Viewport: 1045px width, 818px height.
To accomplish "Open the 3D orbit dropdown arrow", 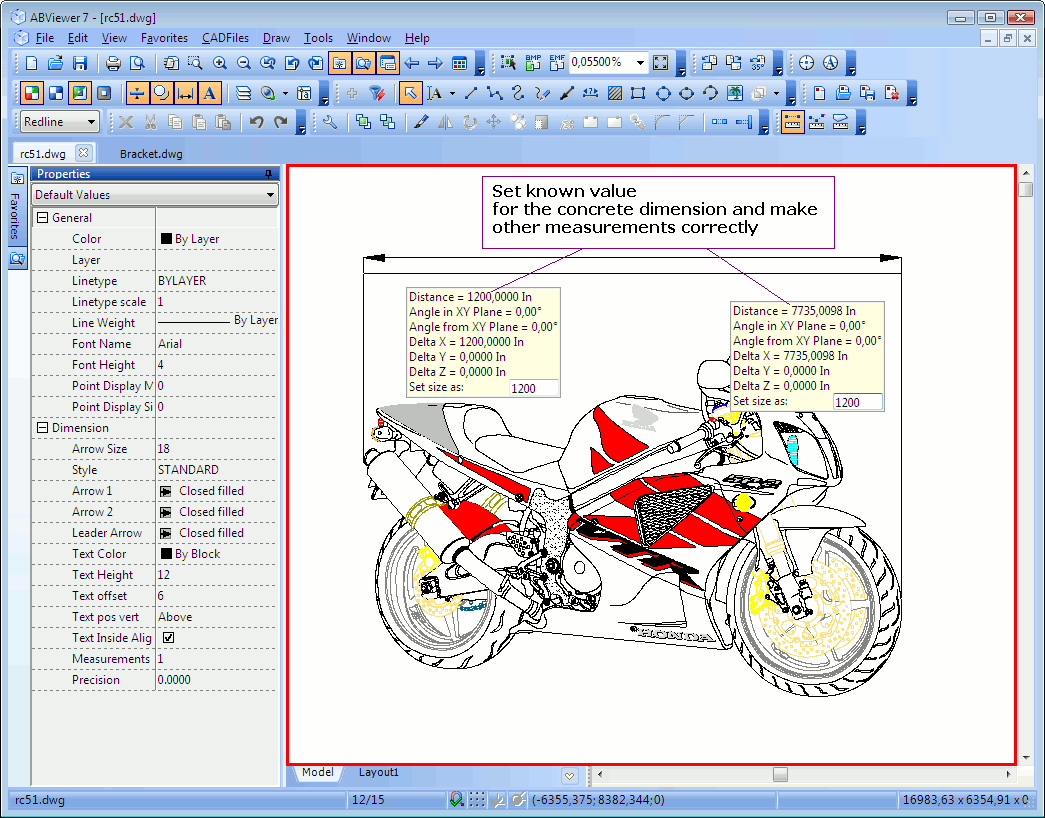I will click(x=285, y=93).
